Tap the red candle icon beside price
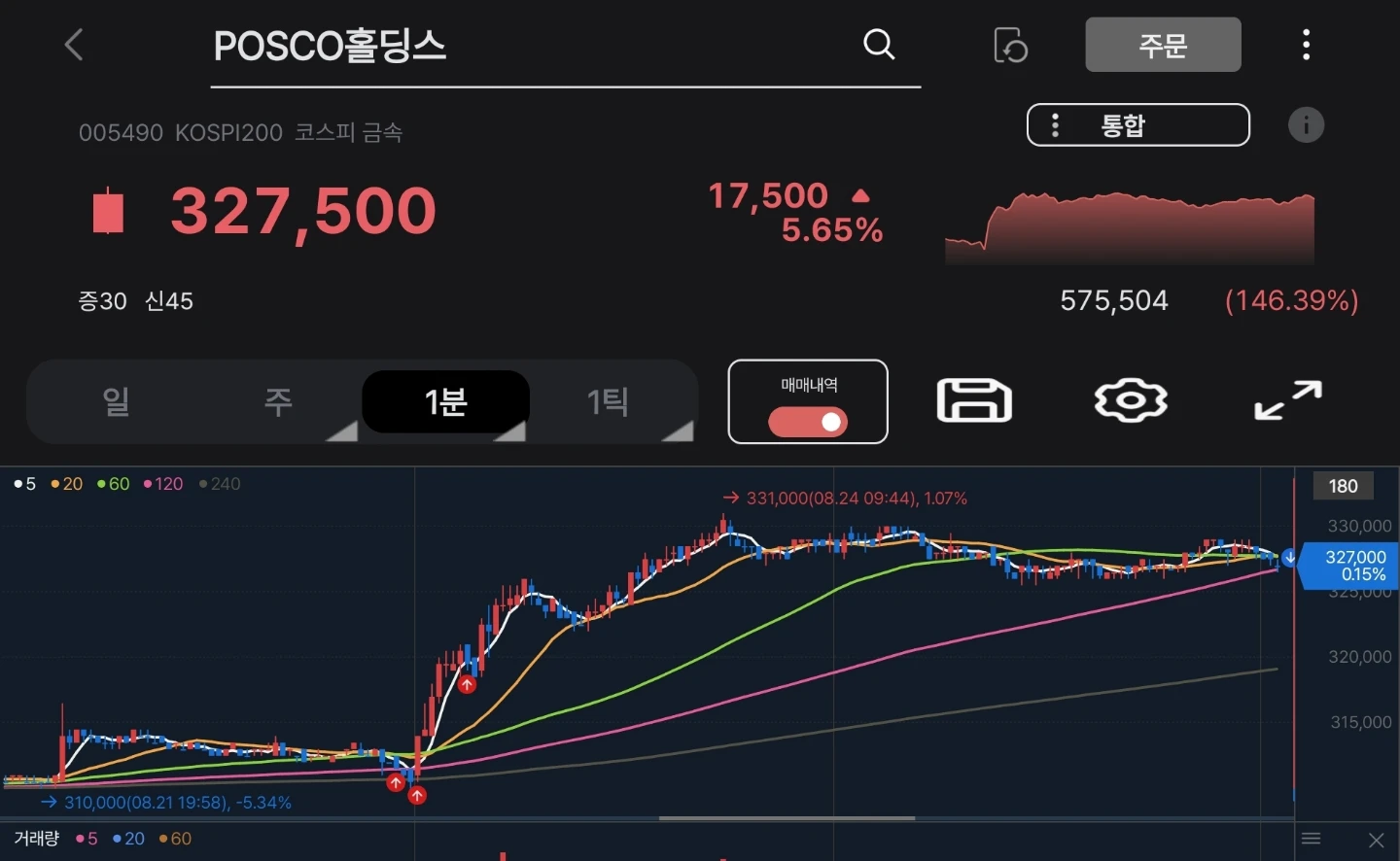Viewport: 1400px width, 861px height. [x=108, y=211]
